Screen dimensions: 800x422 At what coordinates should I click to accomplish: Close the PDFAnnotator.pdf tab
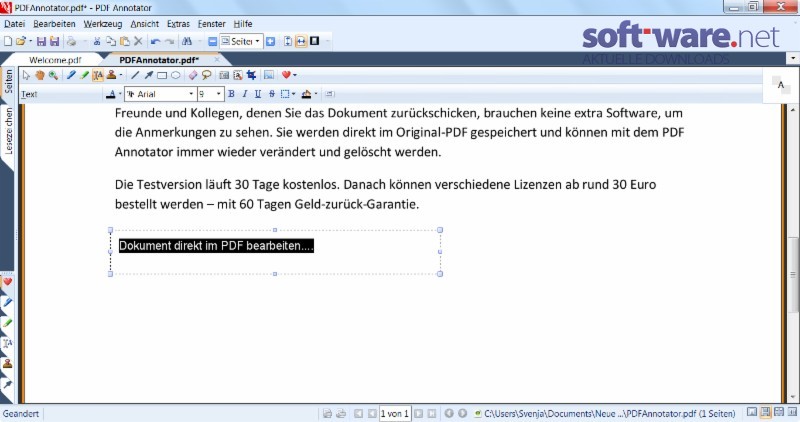coord(217,60)
